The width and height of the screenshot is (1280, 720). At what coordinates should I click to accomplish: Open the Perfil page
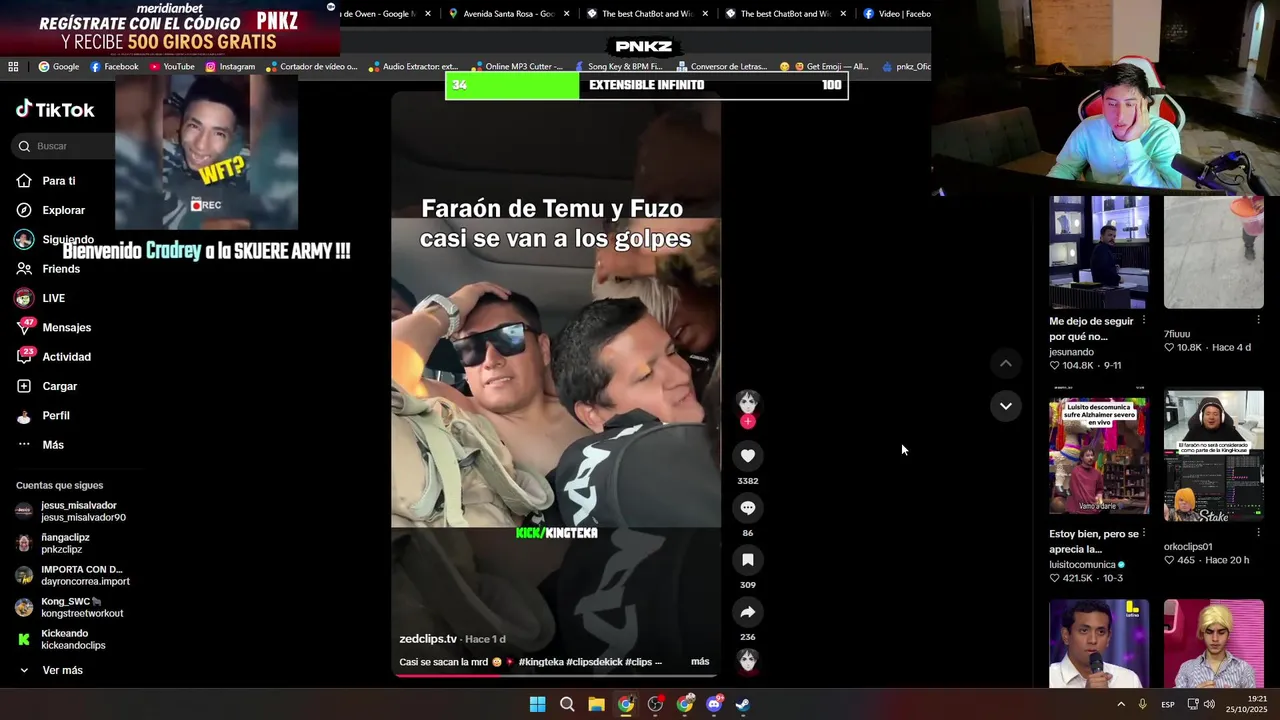click(55, 415)
